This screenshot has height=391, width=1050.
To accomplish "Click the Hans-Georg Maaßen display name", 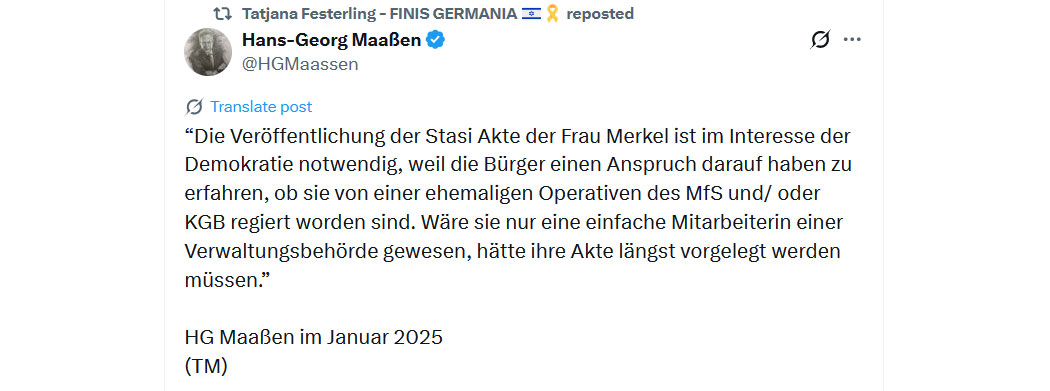I will pyautogui.click(x=331, y=40).
